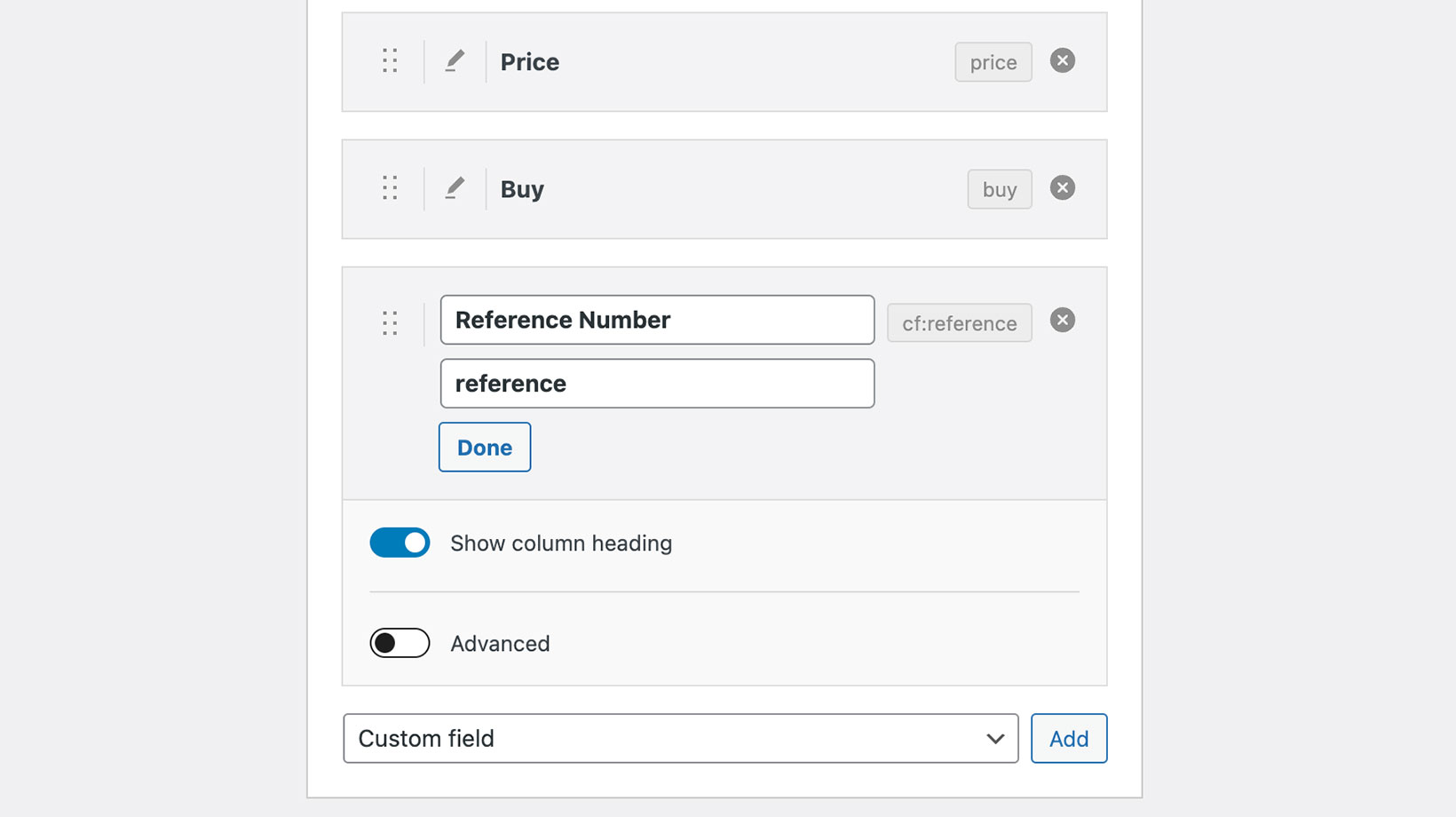Grab the drag handle of the Price row
The image size is (1456, 817).
(x=389, y=61)
